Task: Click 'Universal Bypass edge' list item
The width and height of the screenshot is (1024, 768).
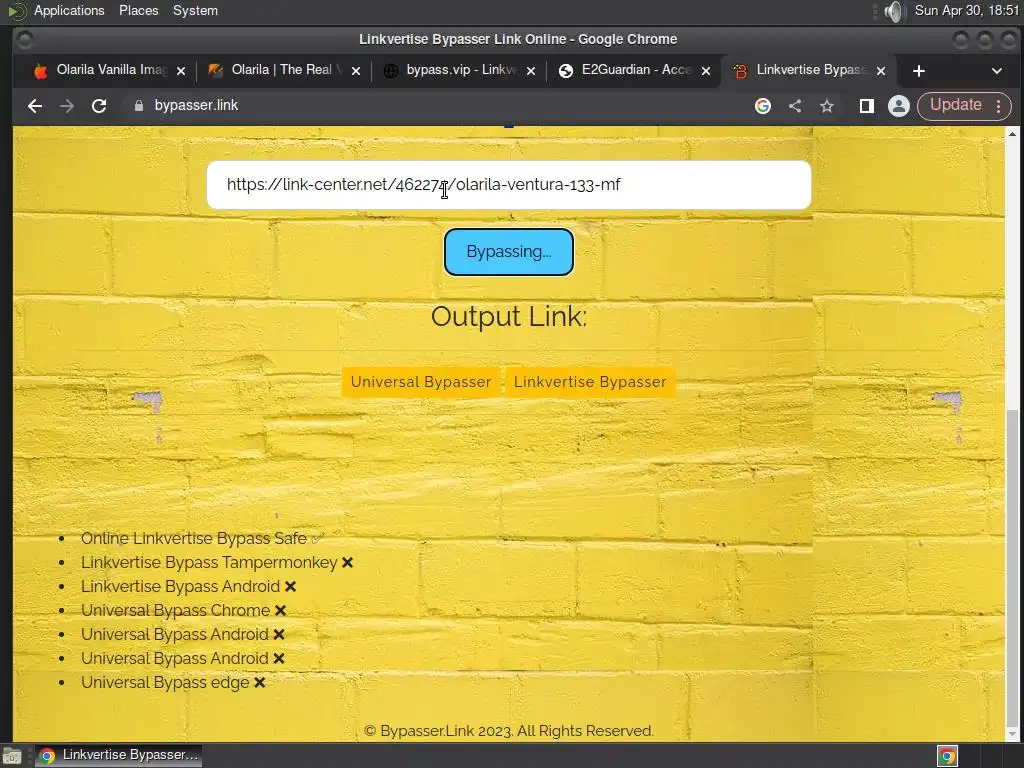Action: (173, 683)
